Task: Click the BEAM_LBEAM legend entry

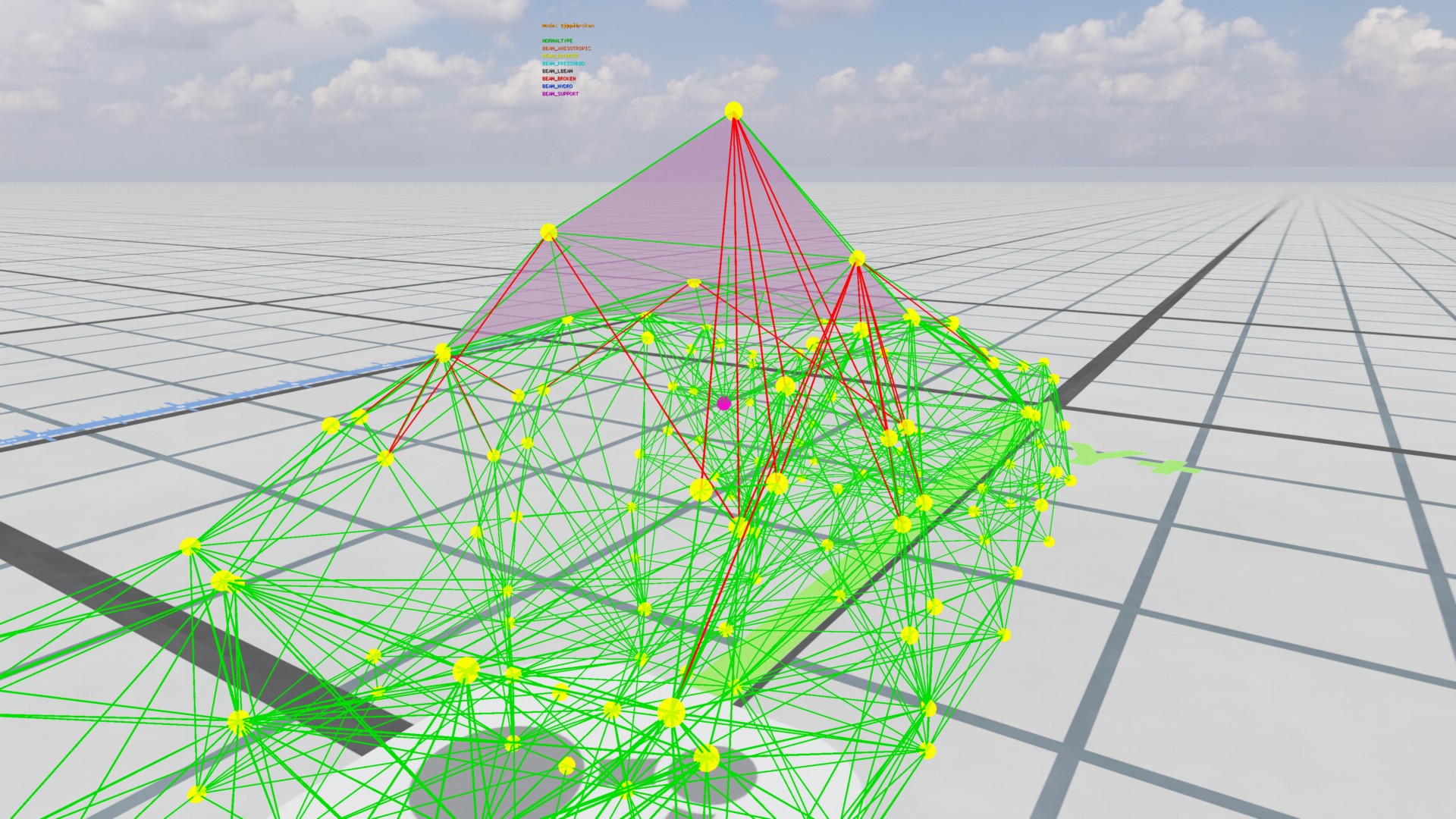Action: (557, 71)
